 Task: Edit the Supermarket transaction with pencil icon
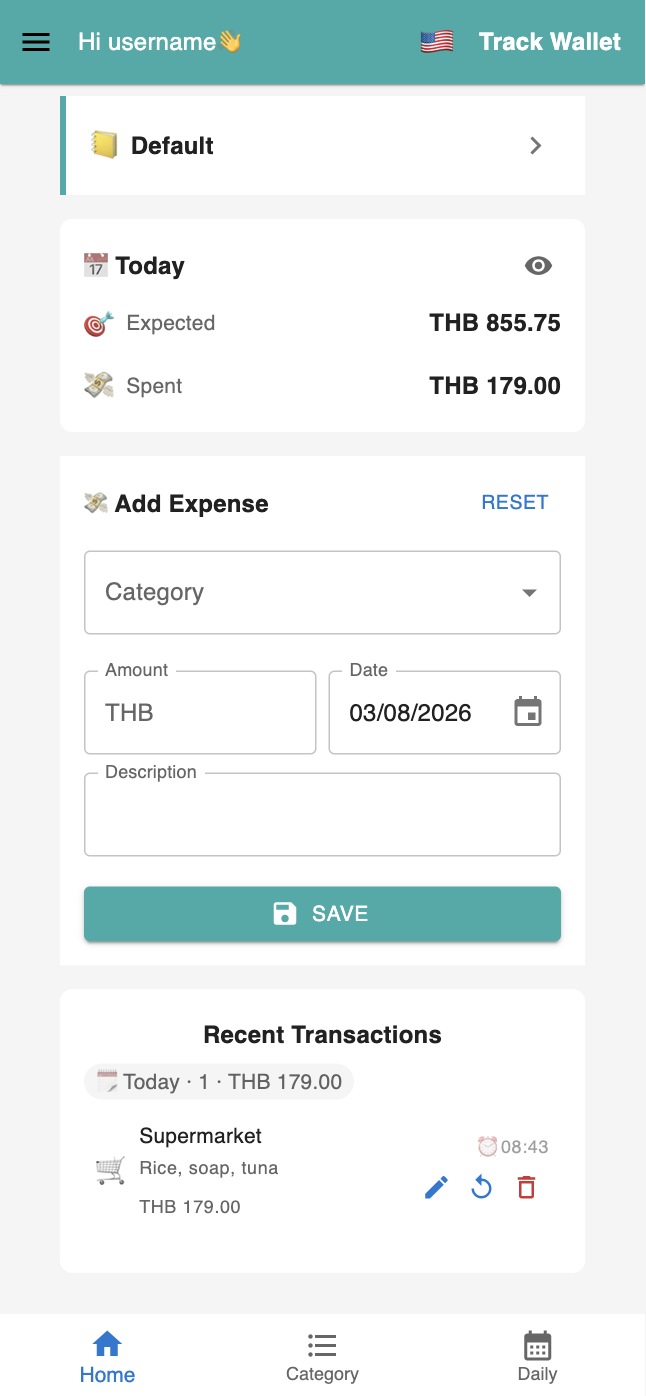(436, 1188)
